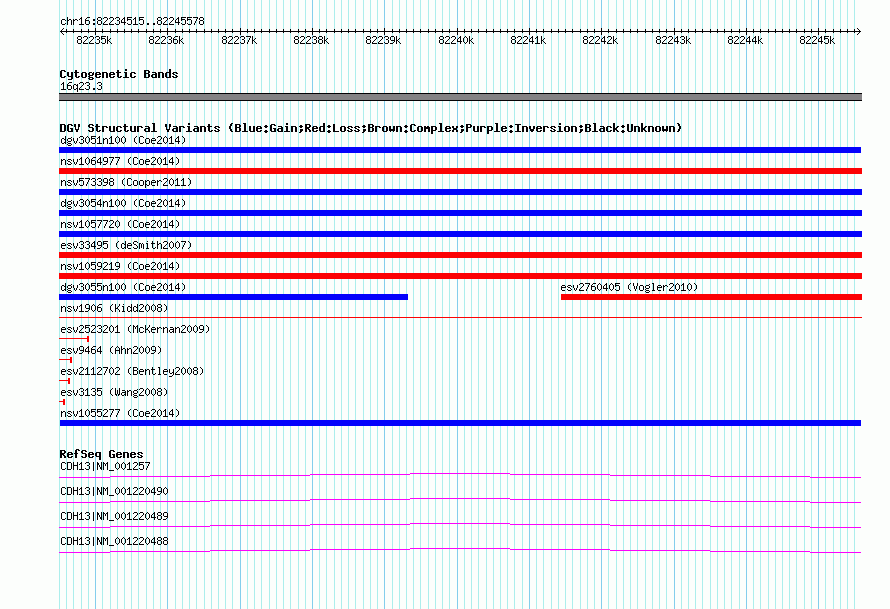Click the esv3135 (Wang2008) label
The image size is (890, 609).
pyautogui.click(x=114, y=392)
